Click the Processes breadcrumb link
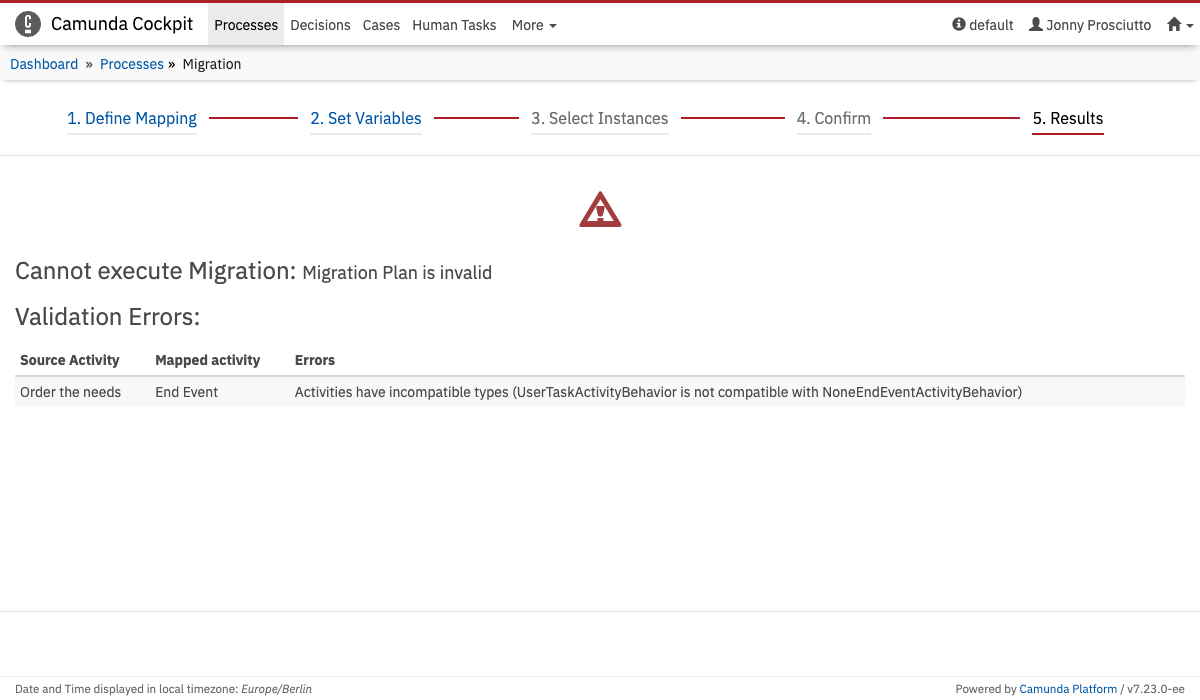 click(132, 64)
